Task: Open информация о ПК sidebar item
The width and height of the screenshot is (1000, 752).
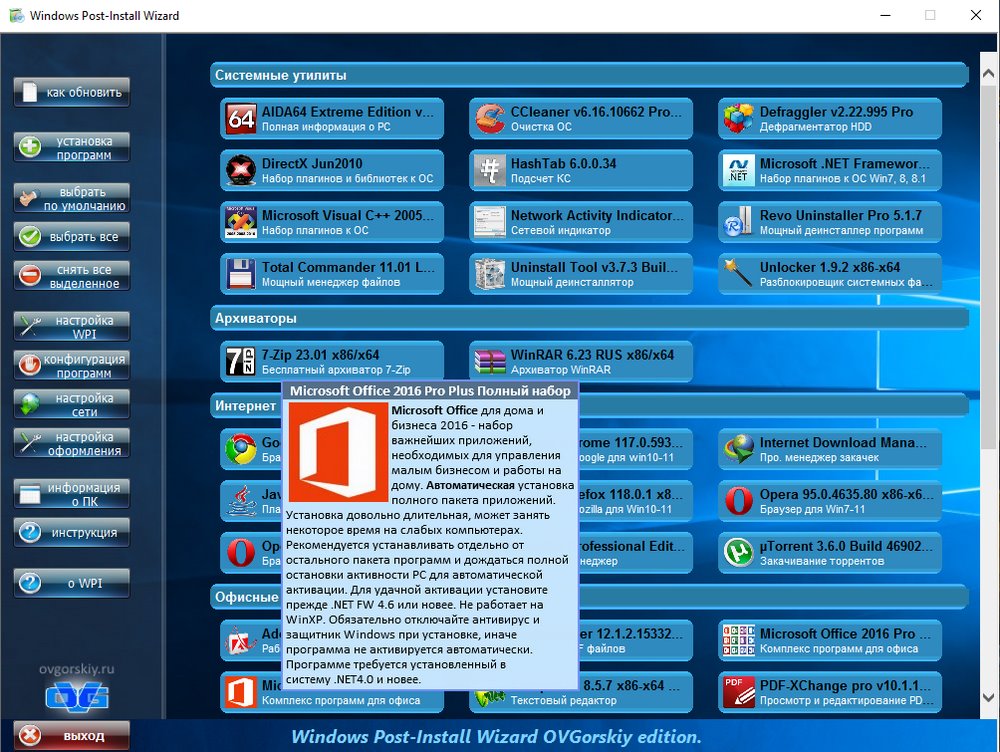Action: 72,494
